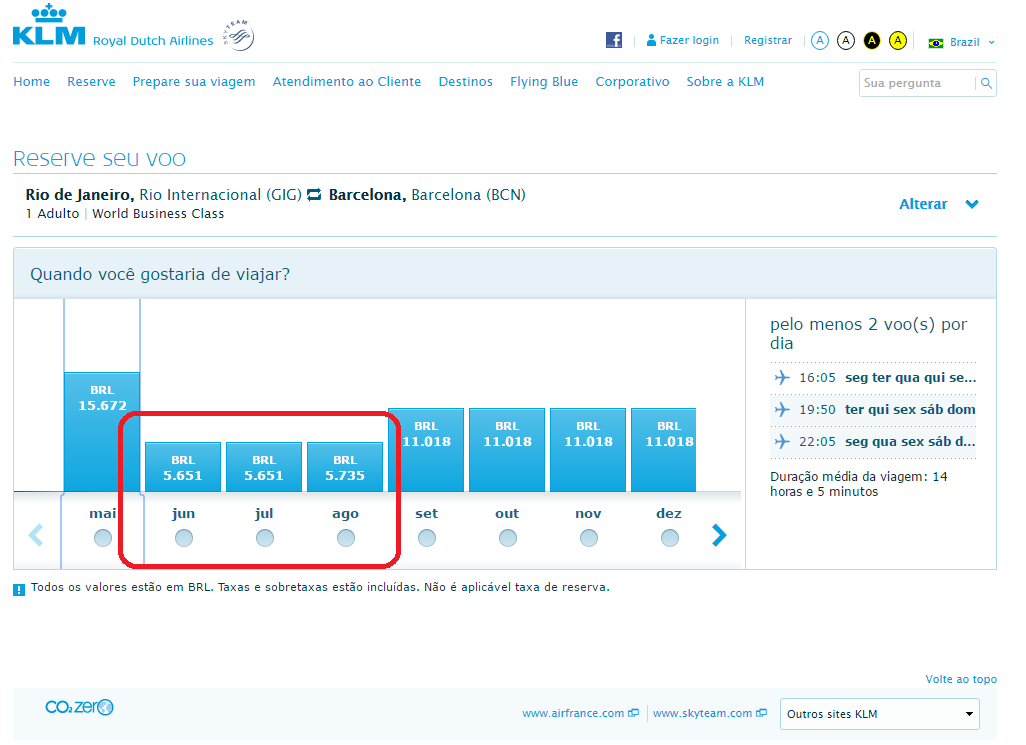Open the Destinos menu item
The height and width of the screenshot is (745, 1026).
(465, 82)
